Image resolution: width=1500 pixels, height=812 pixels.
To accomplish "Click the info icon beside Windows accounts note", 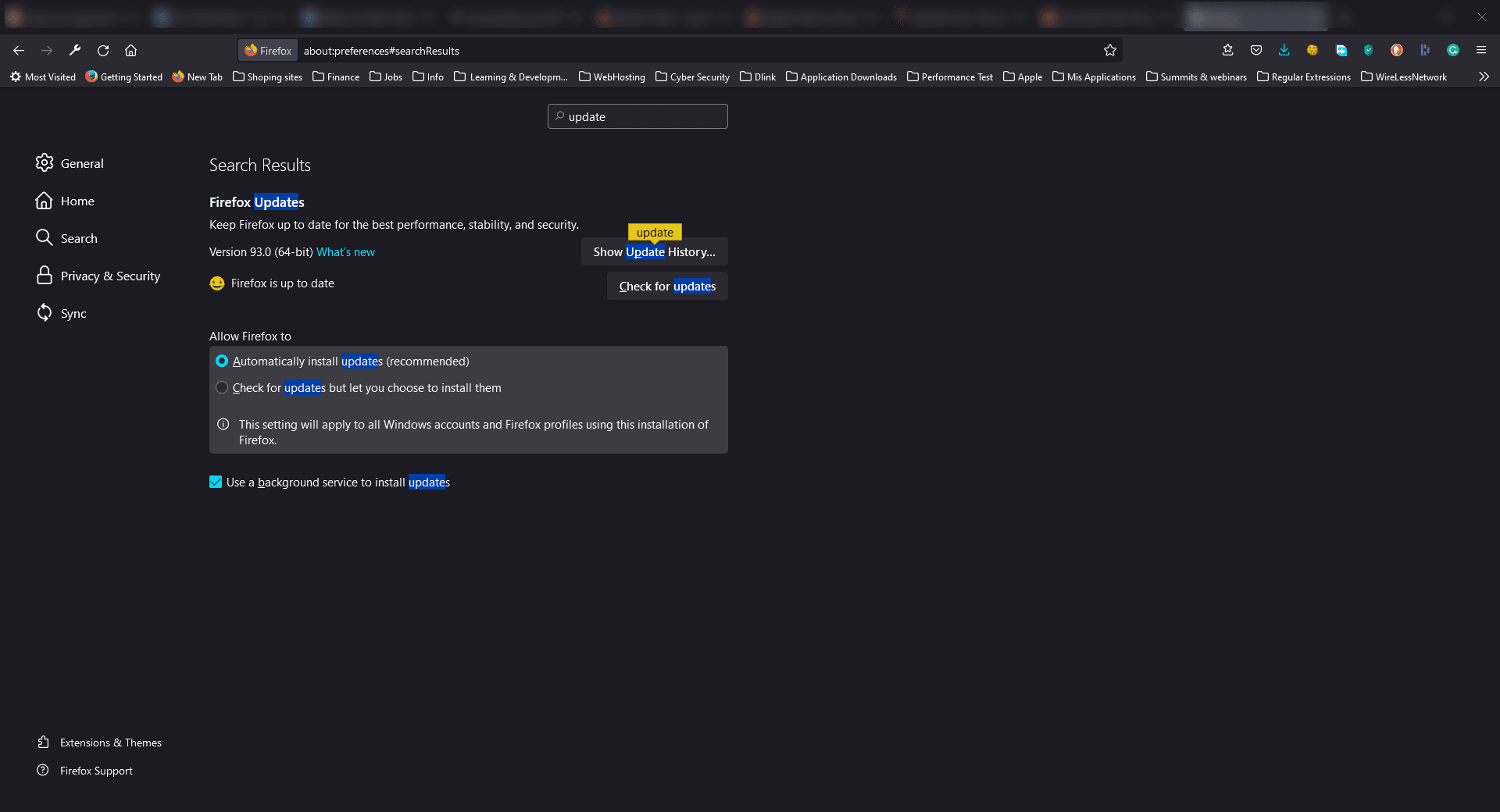I will point(223,424).
